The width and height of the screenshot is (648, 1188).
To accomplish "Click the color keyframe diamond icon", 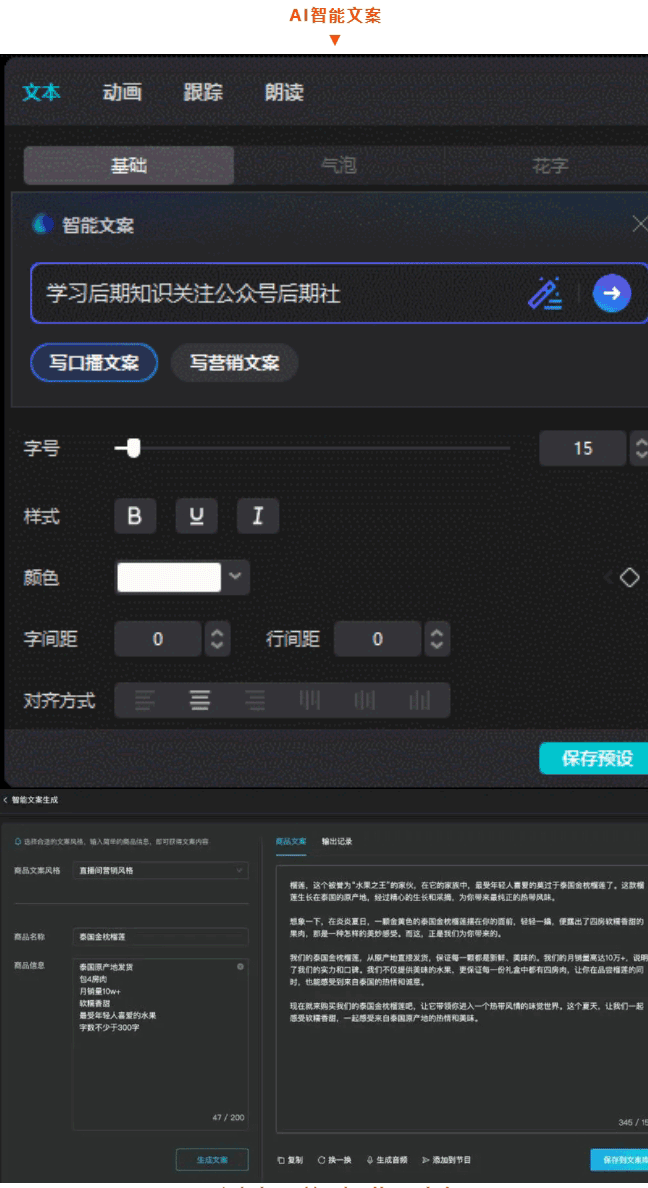I will (x=629, y=577).
